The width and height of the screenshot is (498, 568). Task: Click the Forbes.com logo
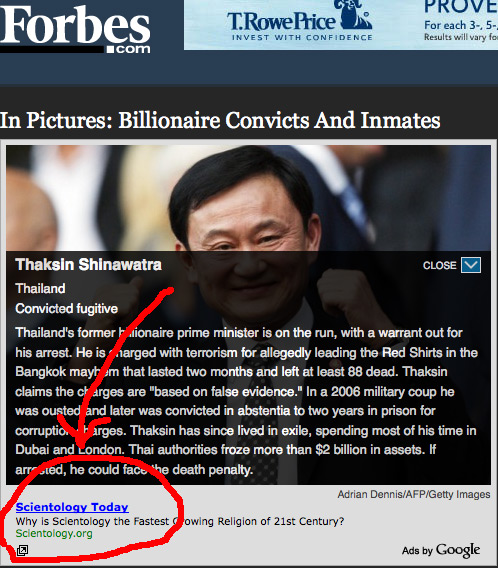tap(75, 29)
